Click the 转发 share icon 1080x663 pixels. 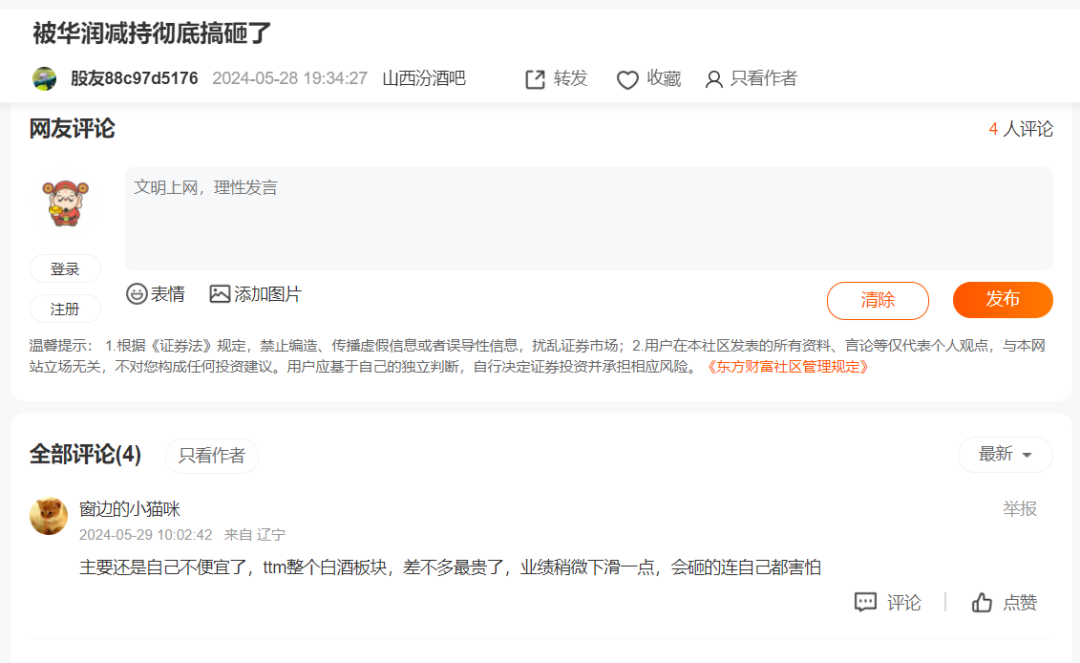pyautogui.click(x=533, y=79)
